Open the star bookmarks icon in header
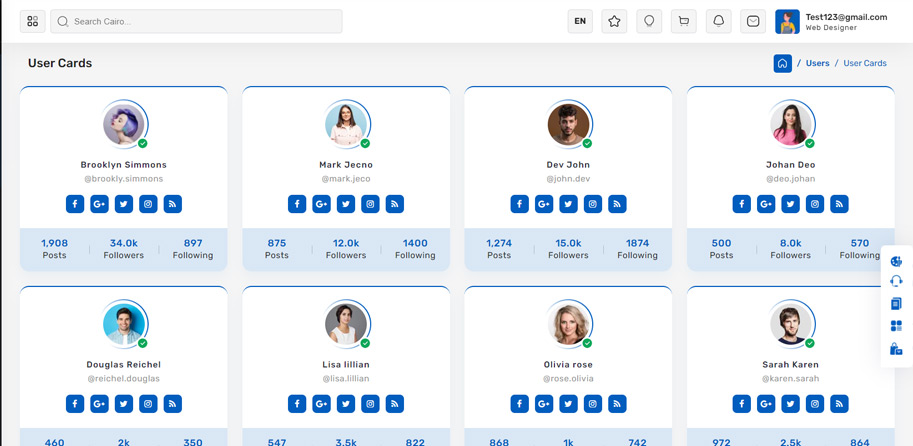The width and height of the screenshot is (913, 446). [x=614, y=22]
